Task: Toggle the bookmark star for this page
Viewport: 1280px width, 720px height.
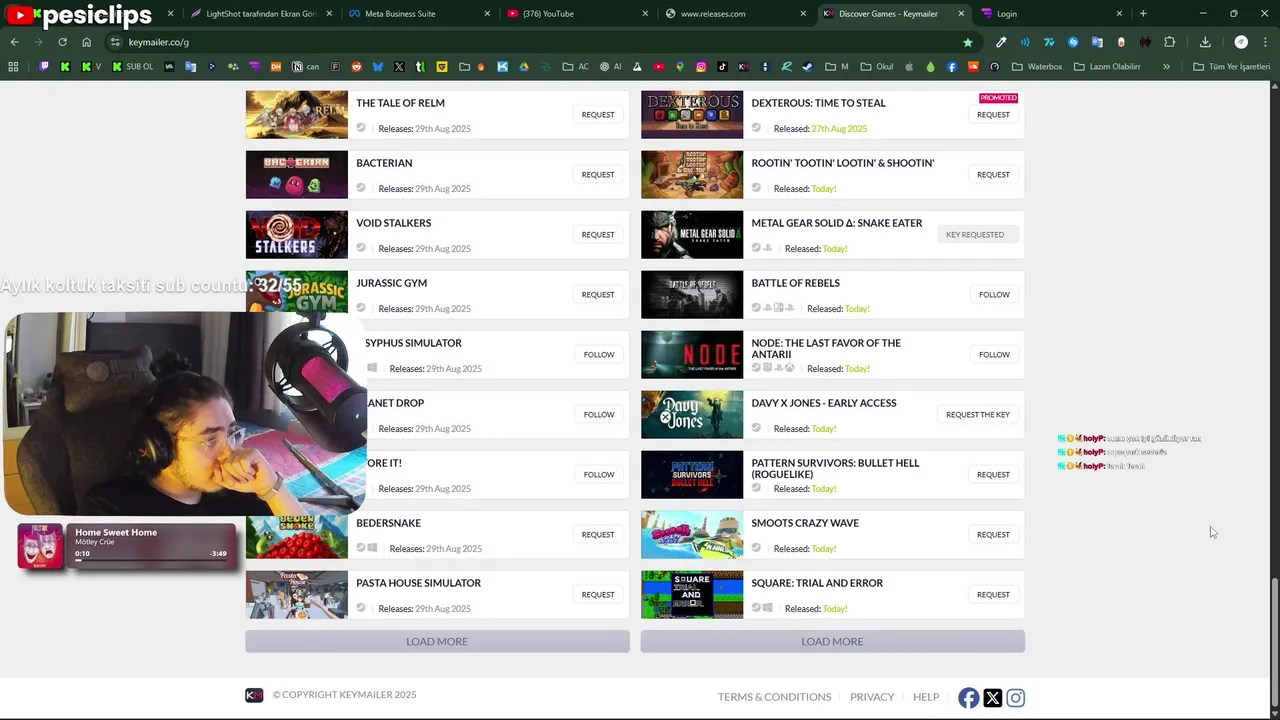Action: coord(967,42)
